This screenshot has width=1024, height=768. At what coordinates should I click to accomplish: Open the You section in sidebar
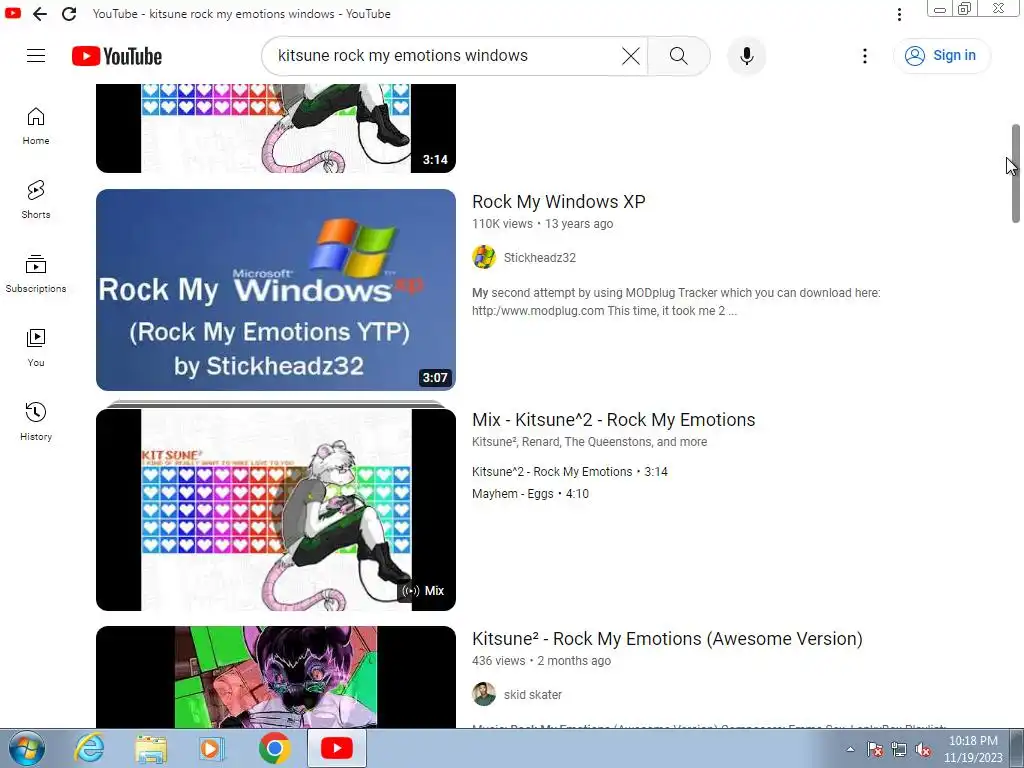(36, 347)
